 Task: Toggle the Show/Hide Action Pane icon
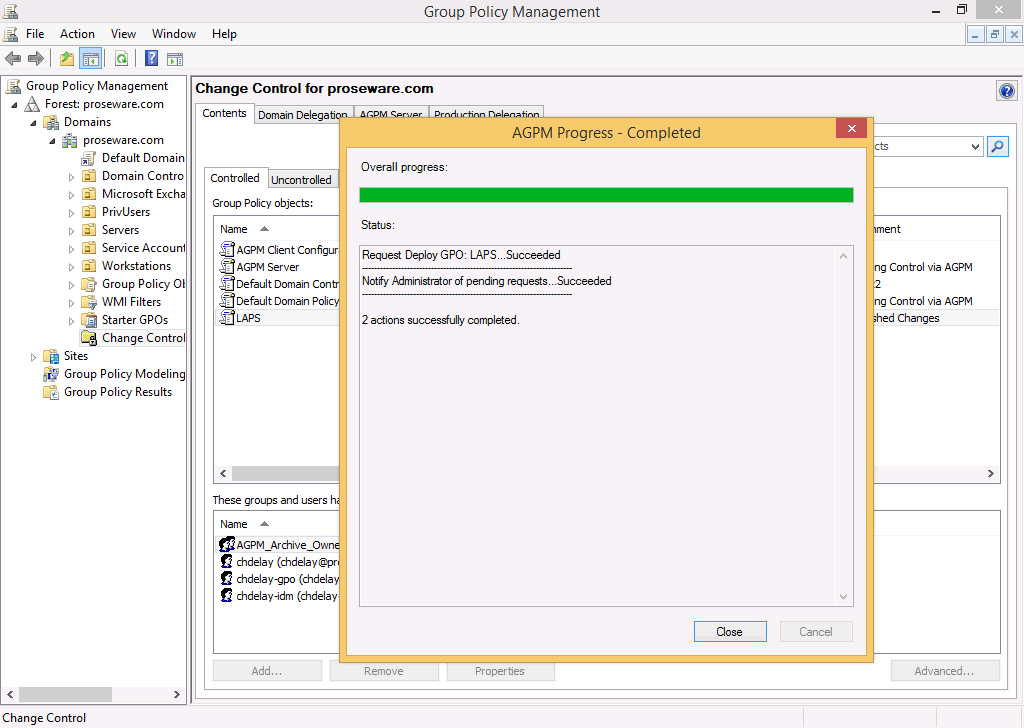pos(175,59)
